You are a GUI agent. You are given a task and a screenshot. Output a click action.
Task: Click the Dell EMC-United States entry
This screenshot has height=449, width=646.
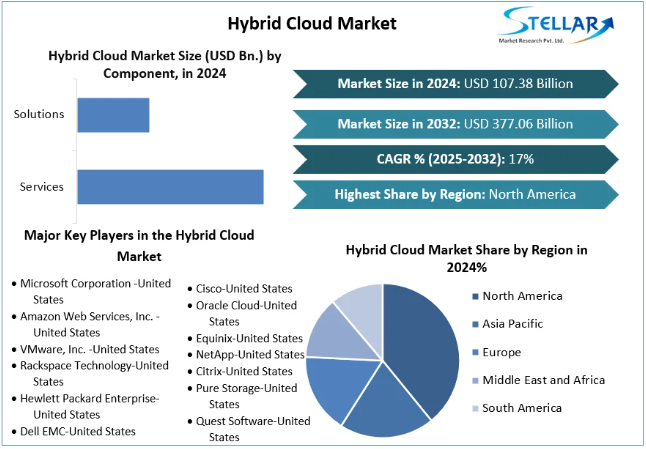(78, 431)
